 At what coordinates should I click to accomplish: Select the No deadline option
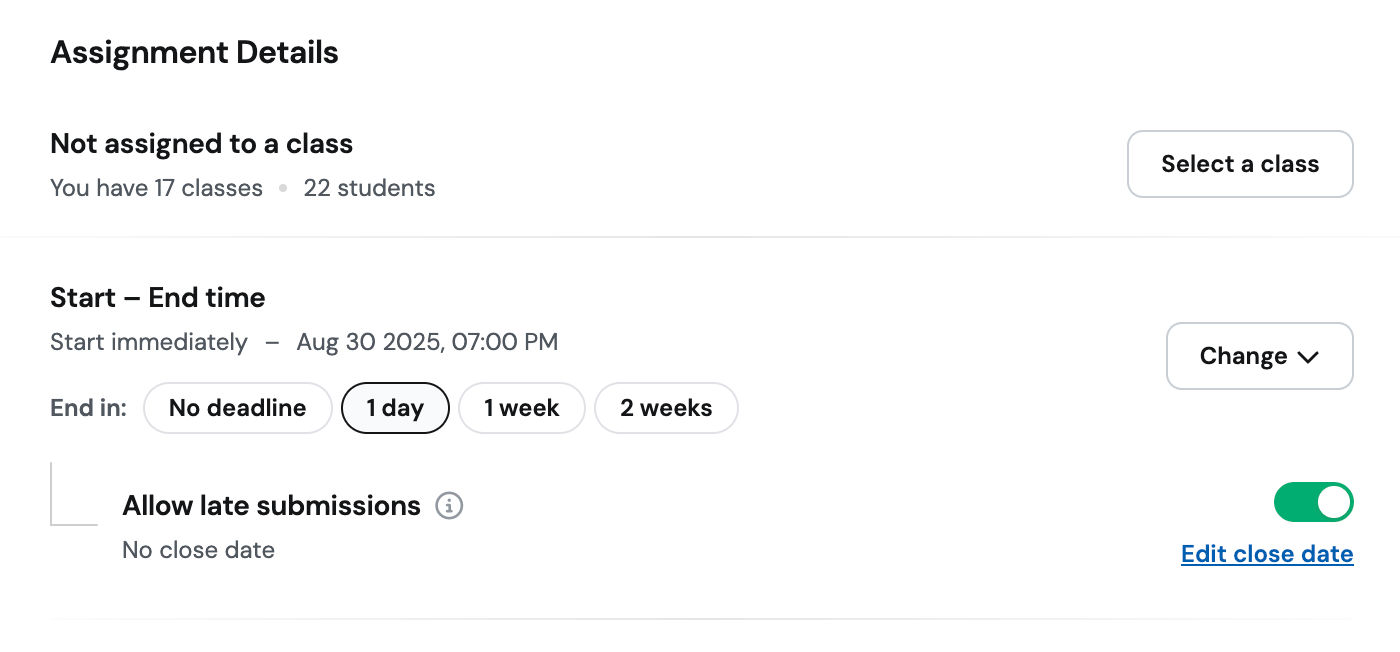237,407
